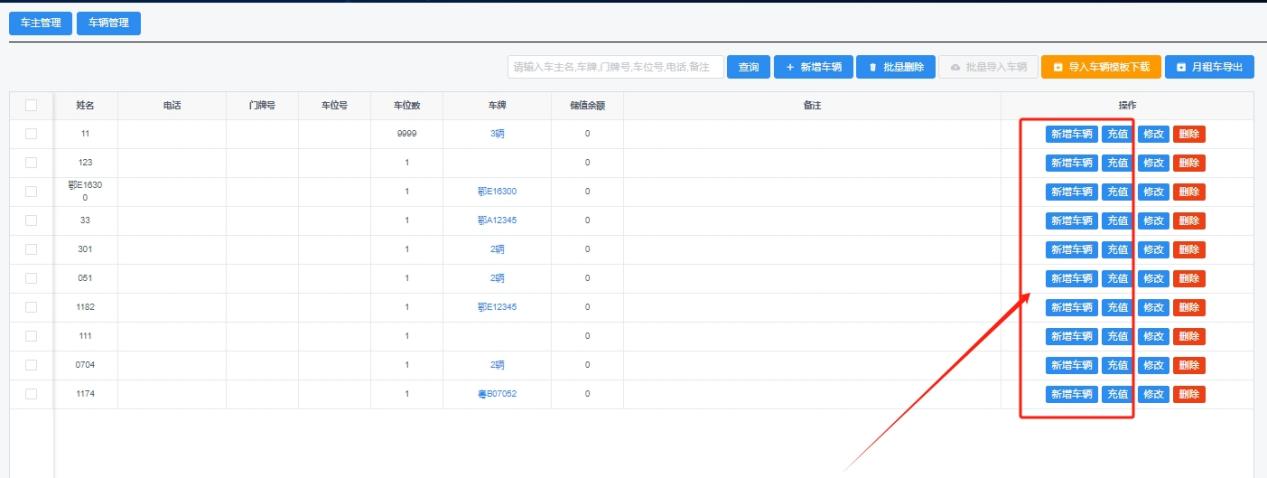Click red 删除 for owner 11

click(x=1189, y=134)
